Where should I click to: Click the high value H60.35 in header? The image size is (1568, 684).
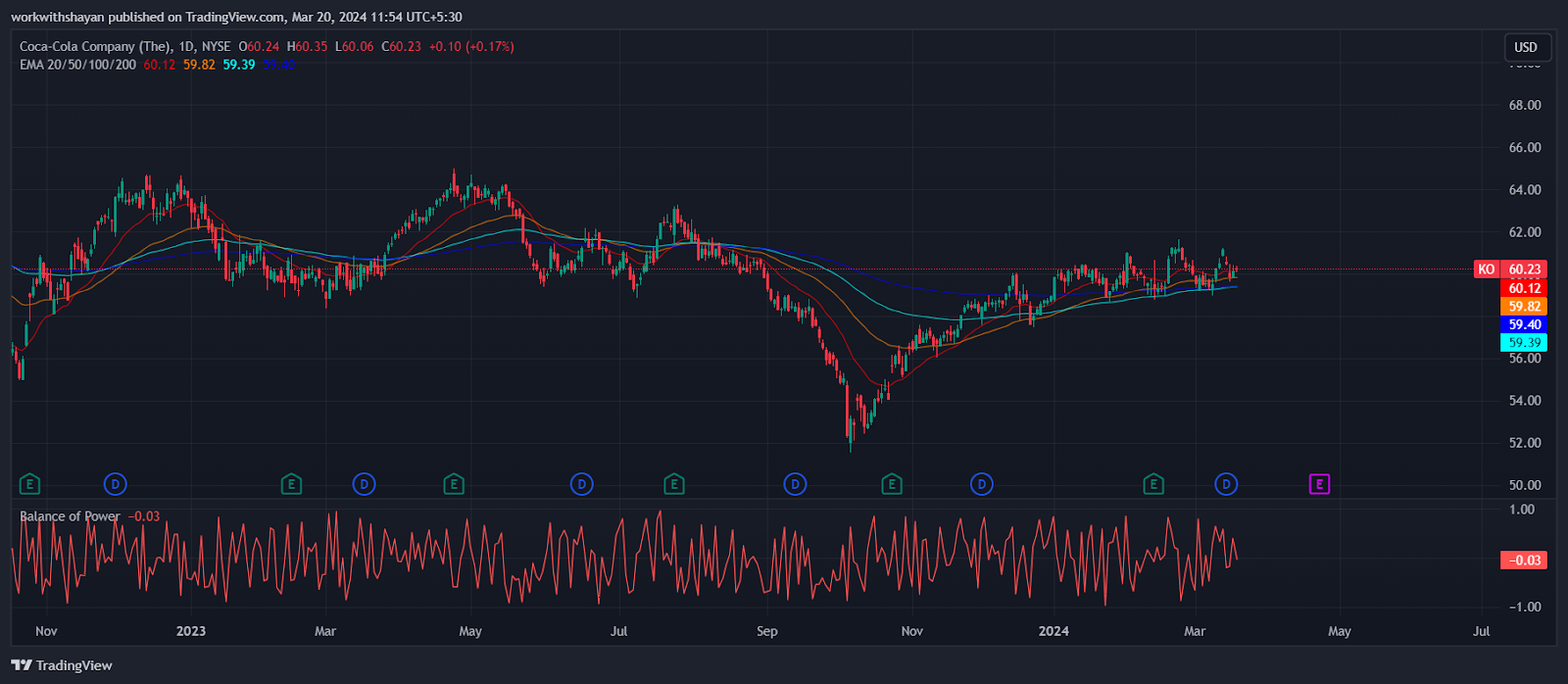(307, 46)
